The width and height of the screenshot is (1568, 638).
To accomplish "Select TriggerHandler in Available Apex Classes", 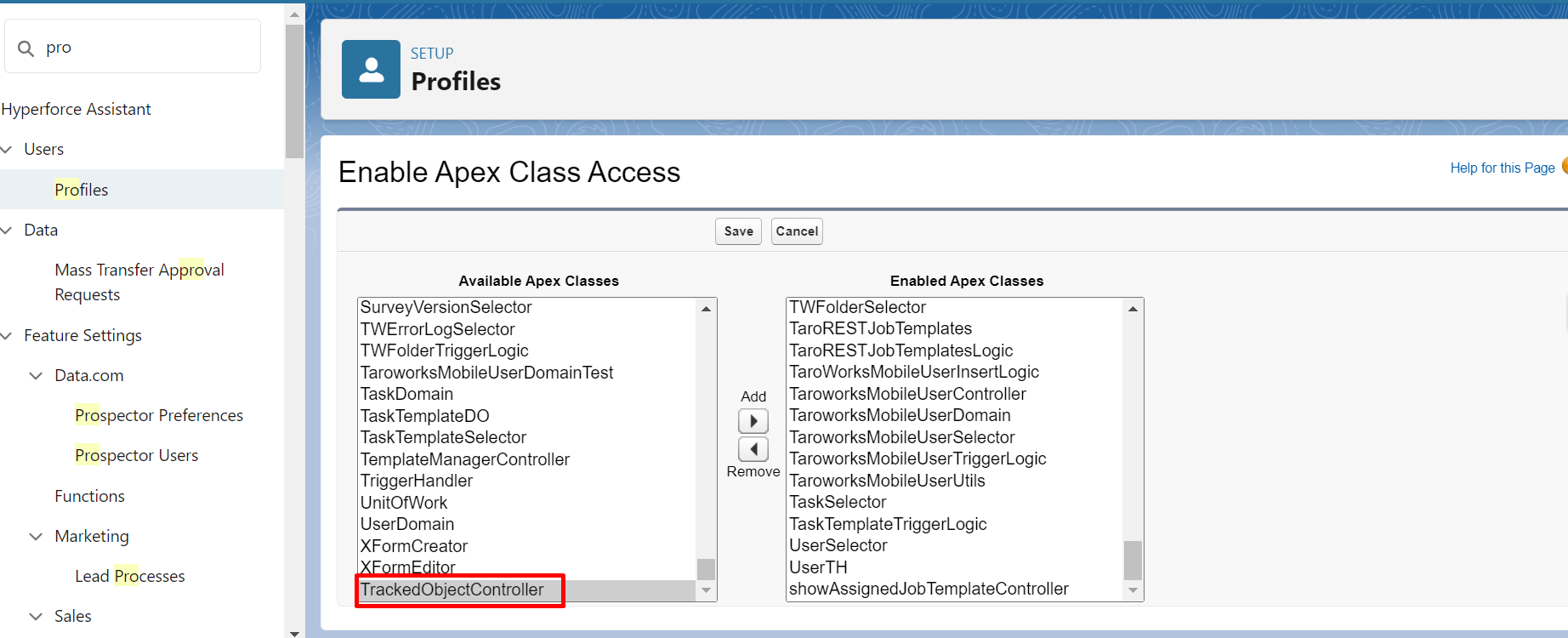I will [x=417, y=481].
